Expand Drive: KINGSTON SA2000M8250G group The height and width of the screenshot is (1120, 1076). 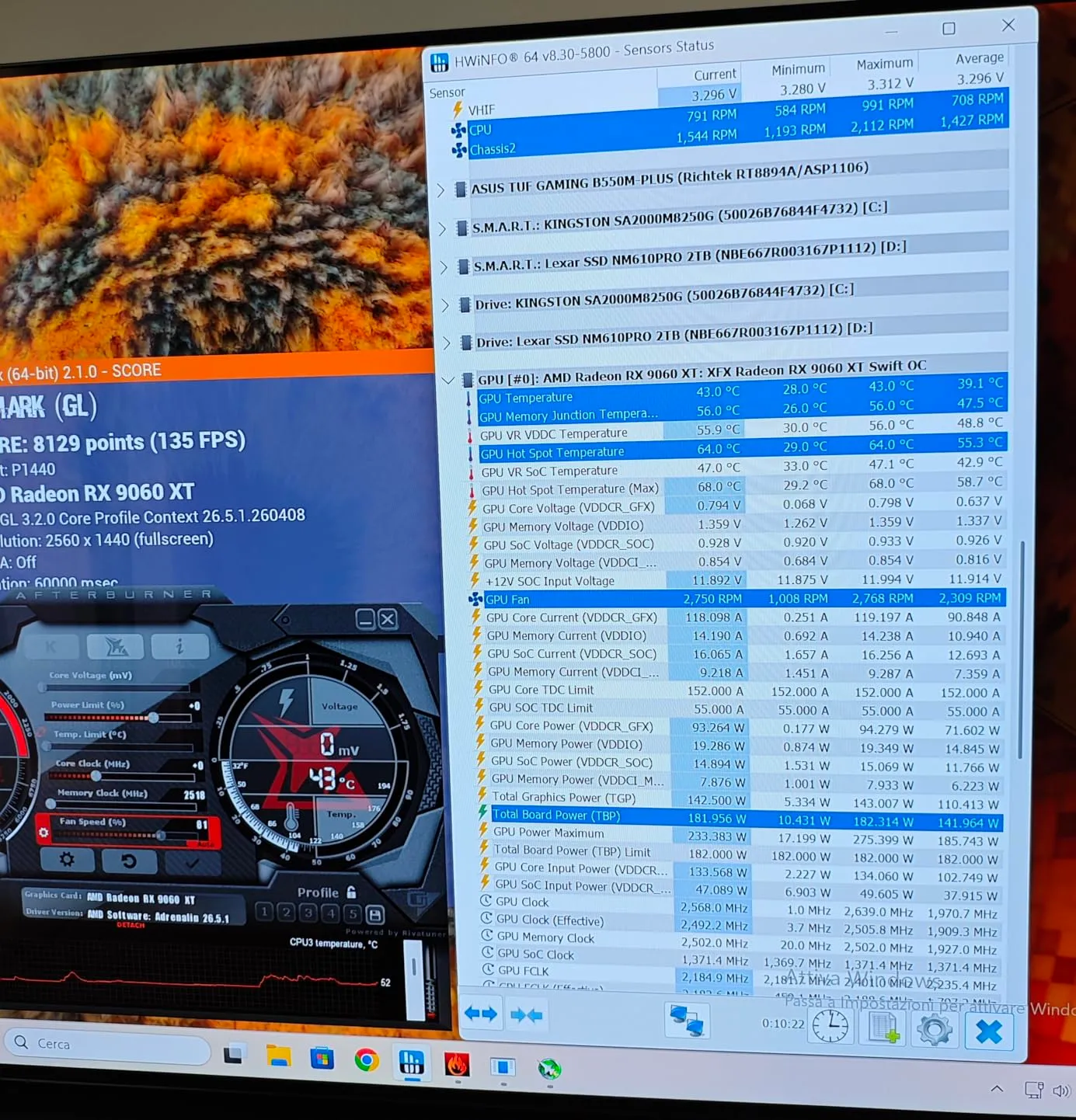(x=445, y=305)
